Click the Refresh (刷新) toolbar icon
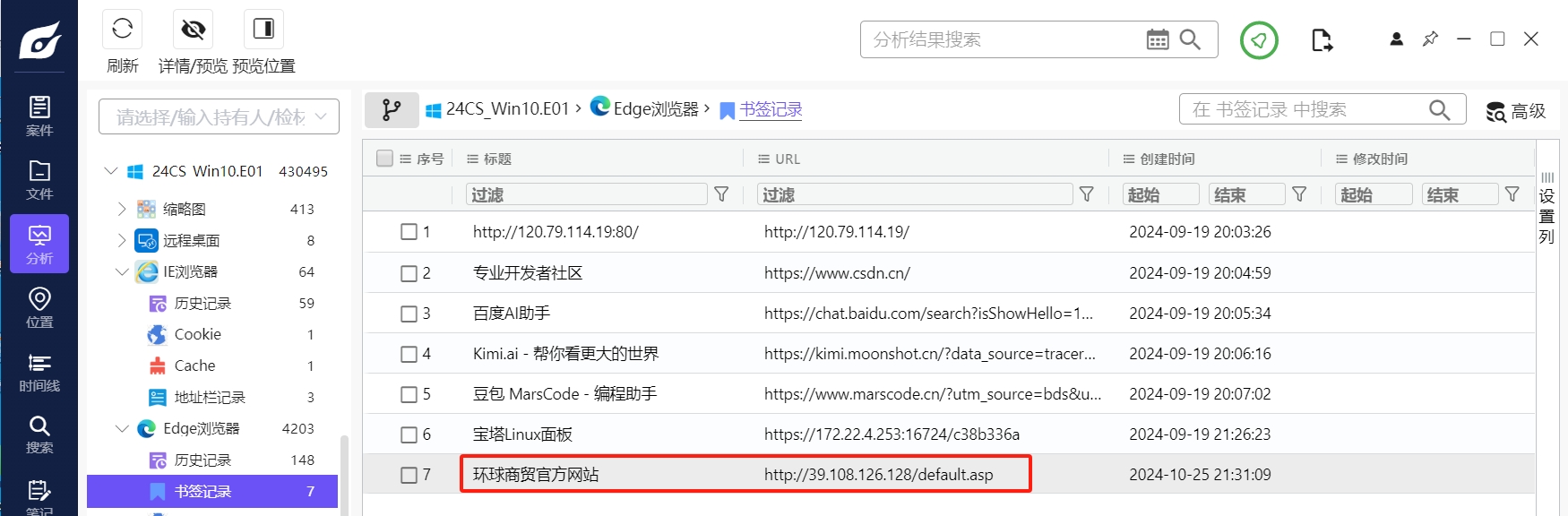The image size is (1568, 516). pos(123,29)
